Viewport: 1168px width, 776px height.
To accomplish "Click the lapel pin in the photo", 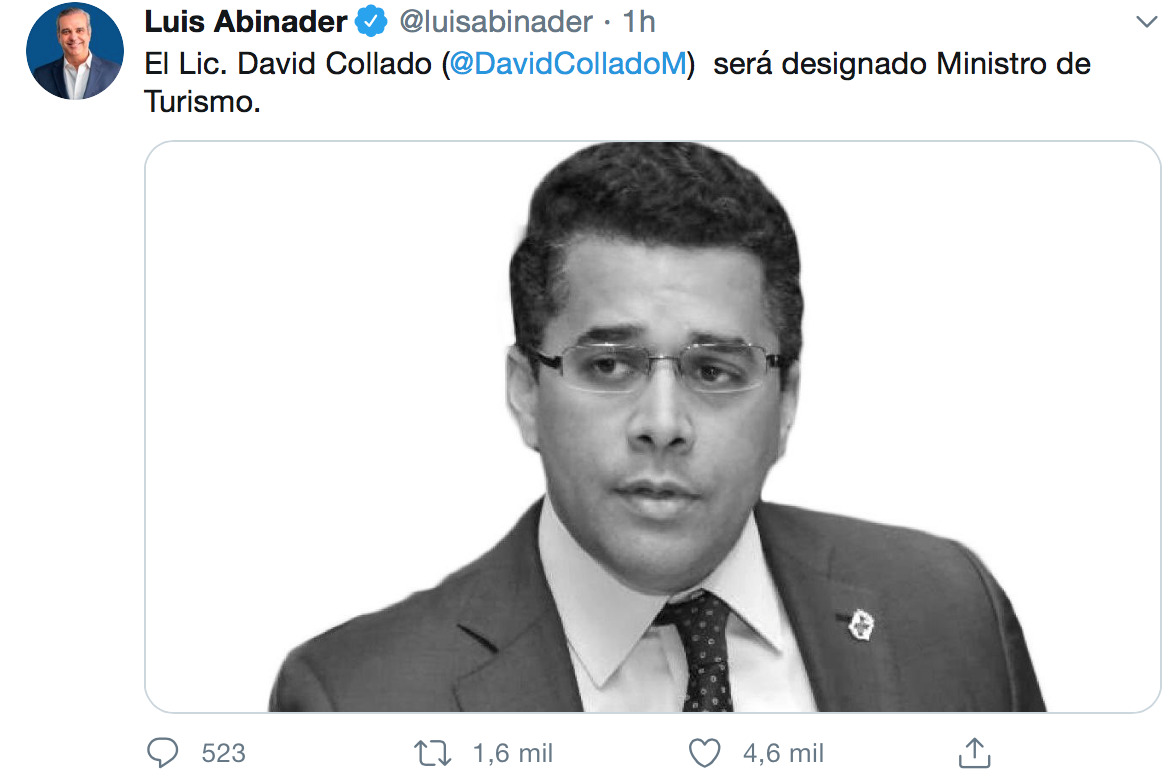I will tap(861, 624).
